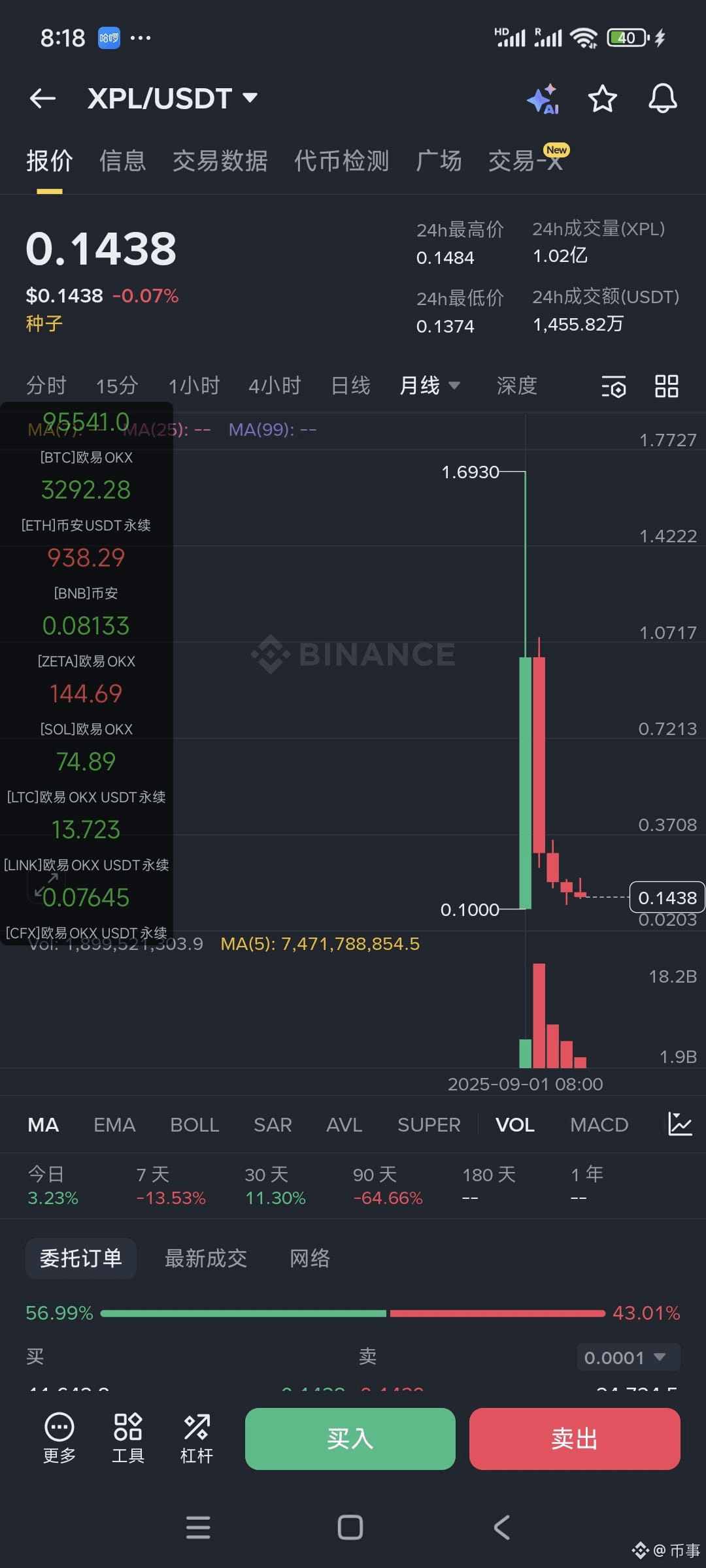Open chart settings icon
Viewport: 706px width, 1568px height.
pyautogui.click(x=613, y=386)
